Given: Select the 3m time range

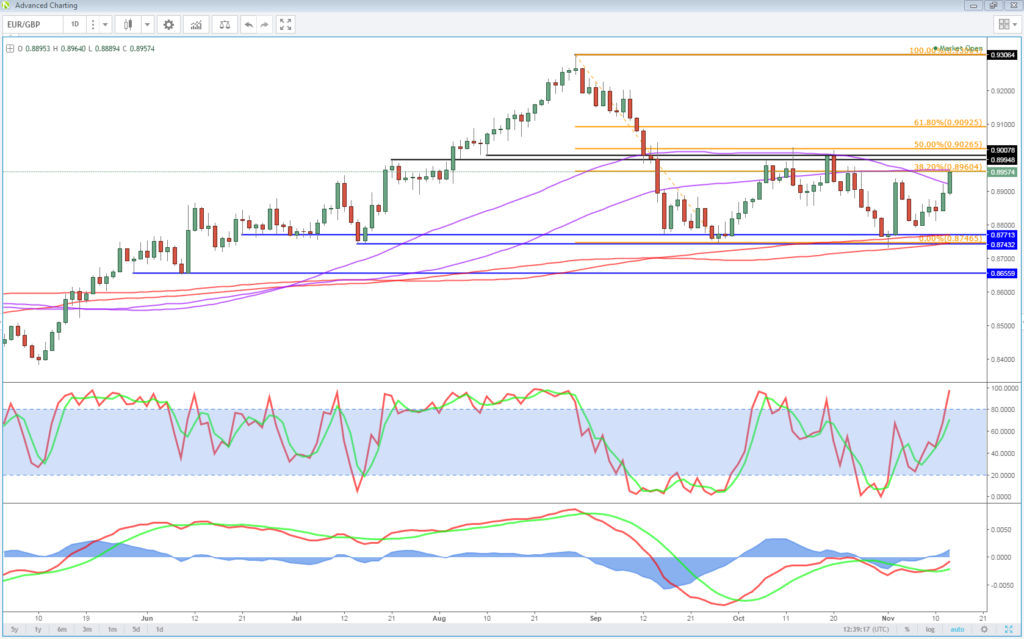Looking at the screenshot, I should pyautogui.click(x=87, y=628).
